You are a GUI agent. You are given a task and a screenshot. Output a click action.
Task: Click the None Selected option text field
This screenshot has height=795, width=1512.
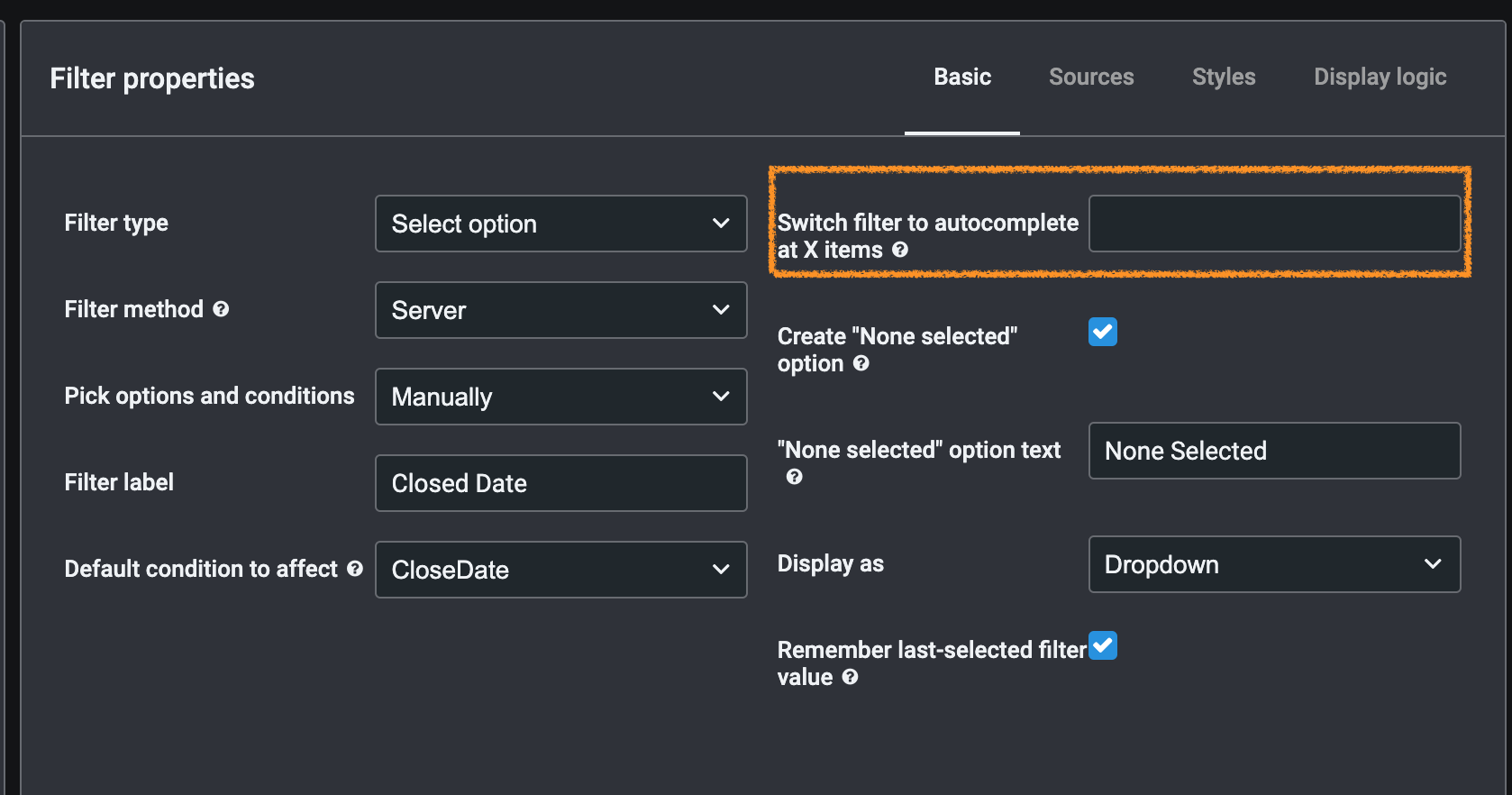pyautogui.click(x=1274, y=451)
